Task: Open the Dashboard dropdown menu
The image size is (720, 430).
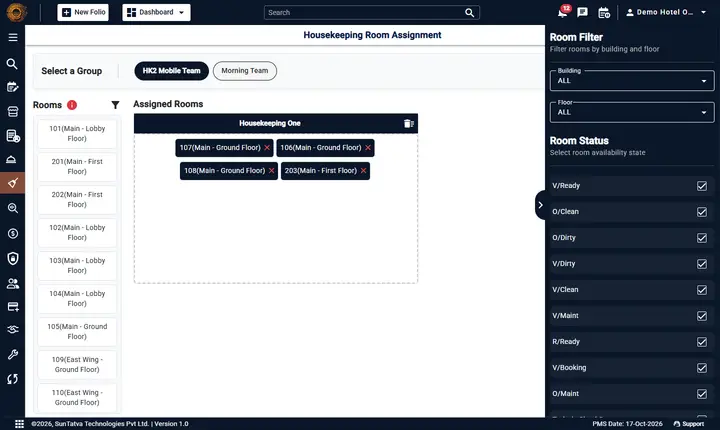Action: [x=156, y=12]
